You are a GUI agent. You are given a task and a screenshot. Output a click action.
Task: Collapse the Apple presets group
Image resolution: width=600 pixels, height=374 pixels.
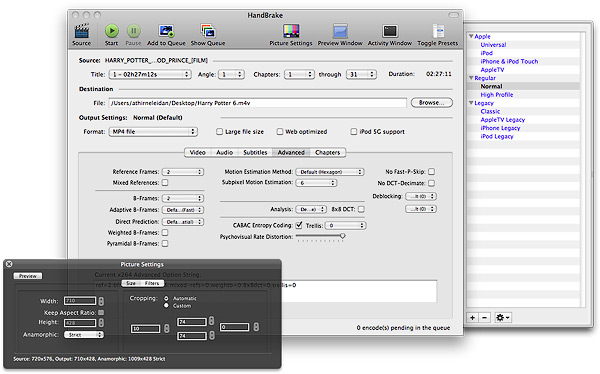[471, 36]
